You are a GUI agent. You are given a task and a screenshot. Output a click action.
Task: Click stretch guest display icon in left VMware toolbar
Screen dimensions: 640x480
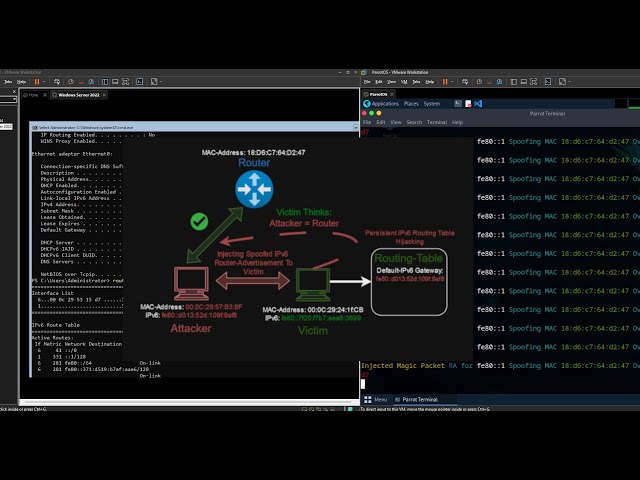[154, 82]
